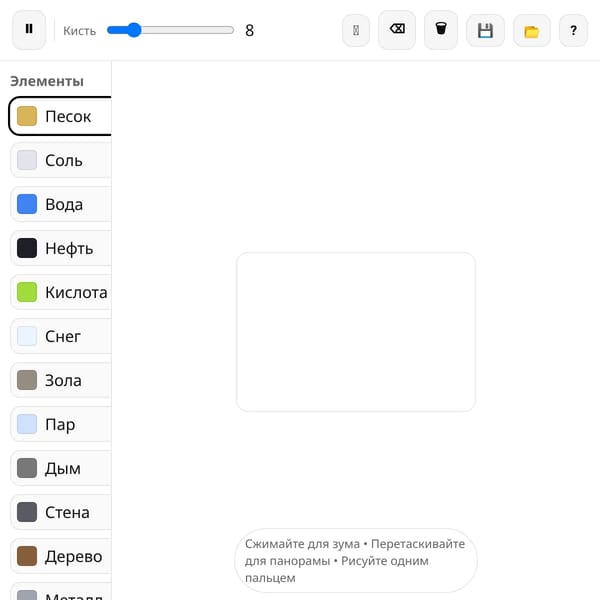The image size is (600, 600).
Task: Click the Кисть label
Action: coord(79,31)
